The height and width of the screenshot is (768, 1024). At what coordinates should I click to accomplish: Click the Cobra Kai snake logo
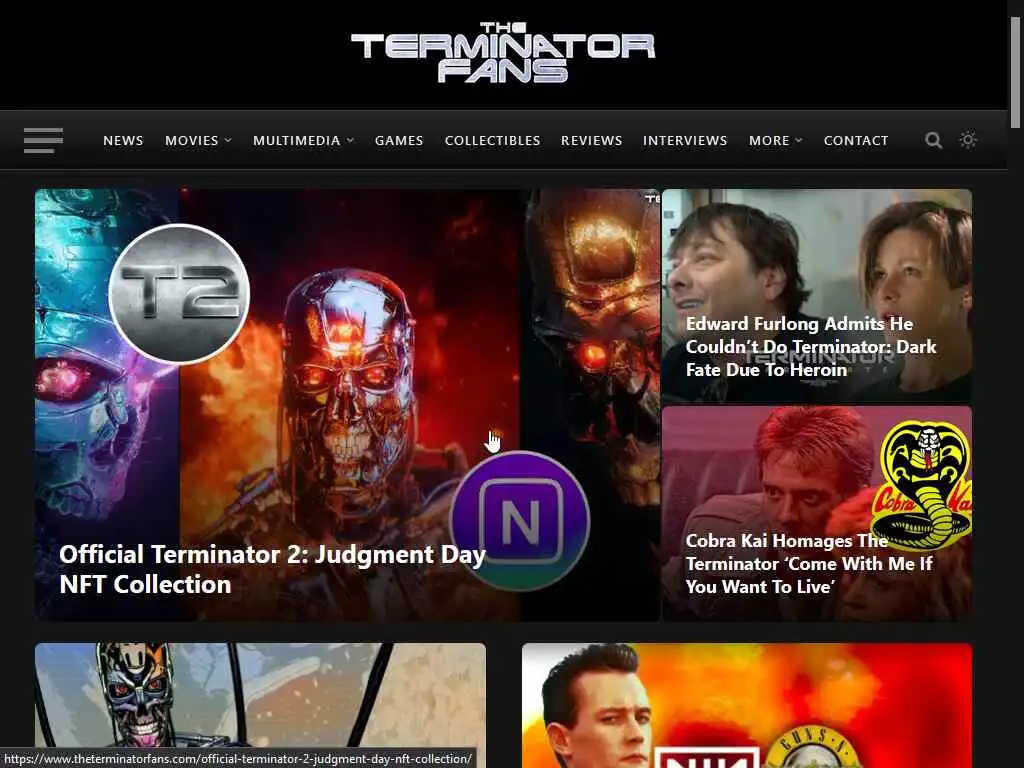(x=923, y=485)
